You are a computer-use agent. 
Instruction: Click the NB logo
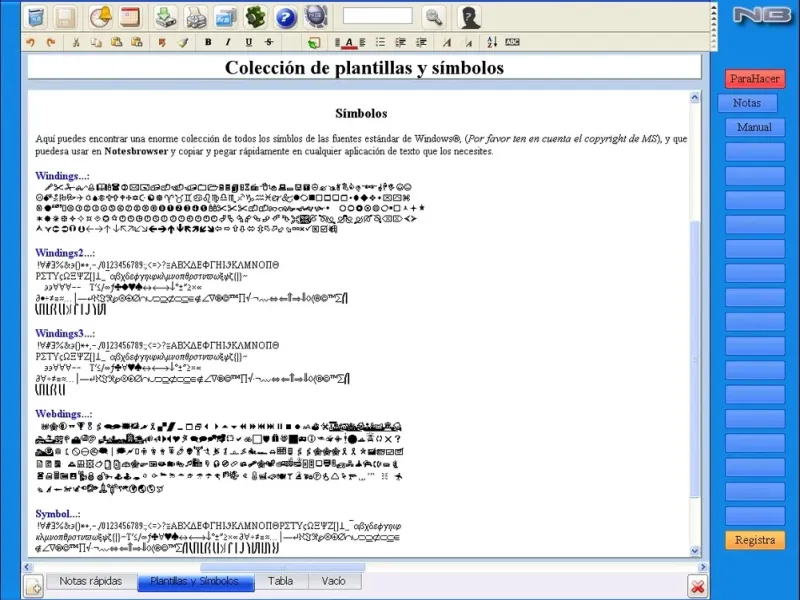tap(762, 14)
